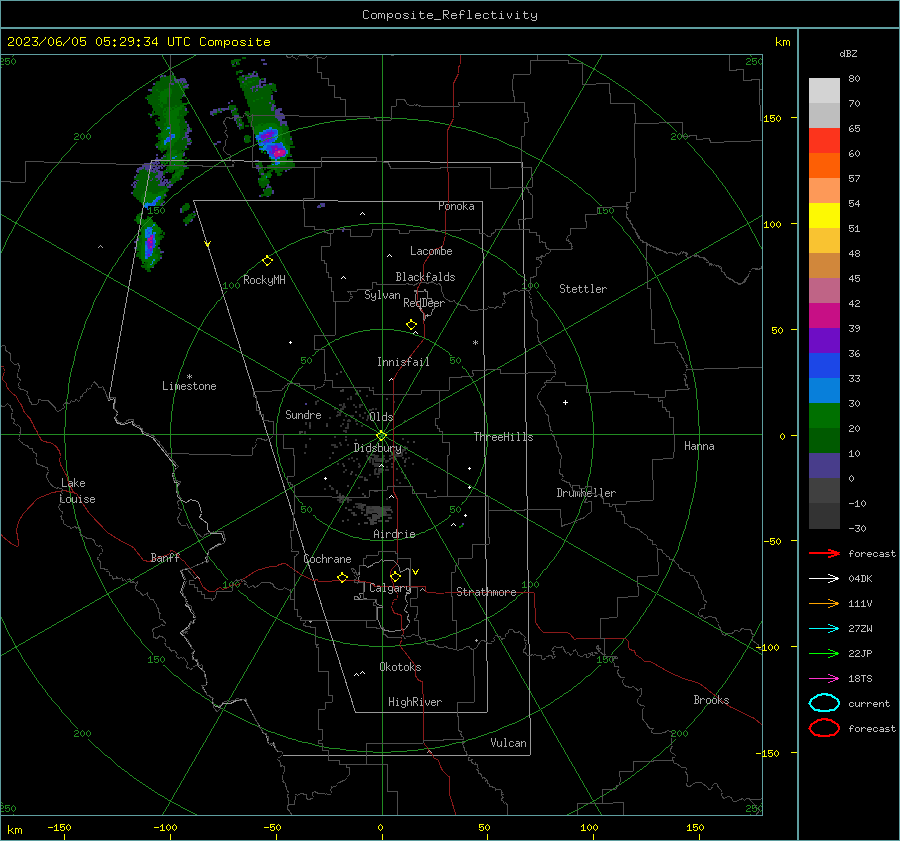Click the cyan current ellipse icon
This screenshot has height=841, width=900.
coord(824,703)
